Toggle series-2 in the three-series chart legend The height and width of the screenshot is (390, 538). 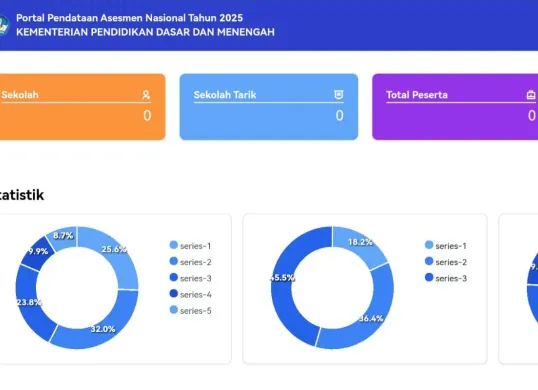click(446, 262)
